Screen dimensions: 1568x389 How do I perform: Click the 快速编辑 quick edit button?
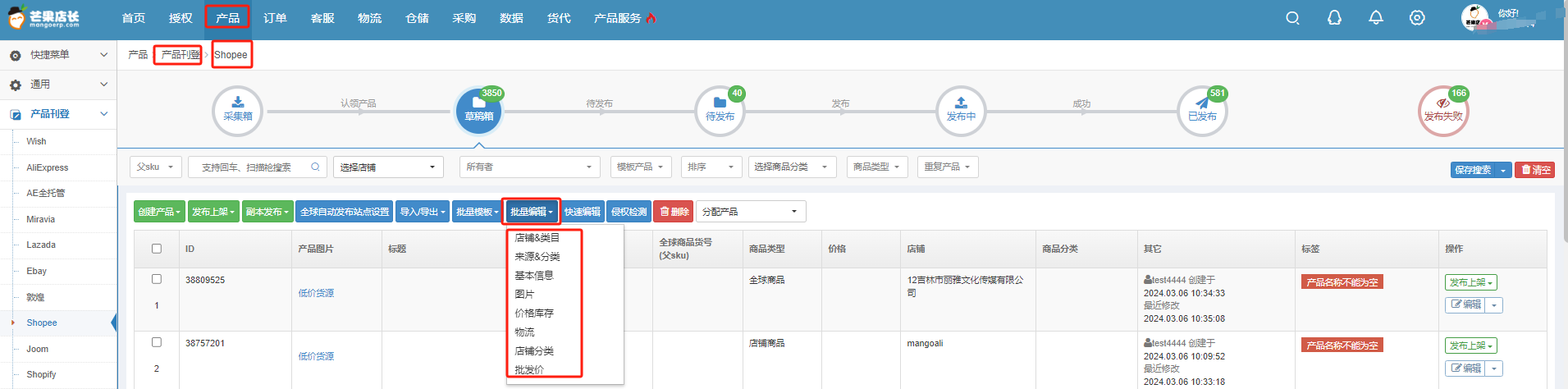click(583, 212)
